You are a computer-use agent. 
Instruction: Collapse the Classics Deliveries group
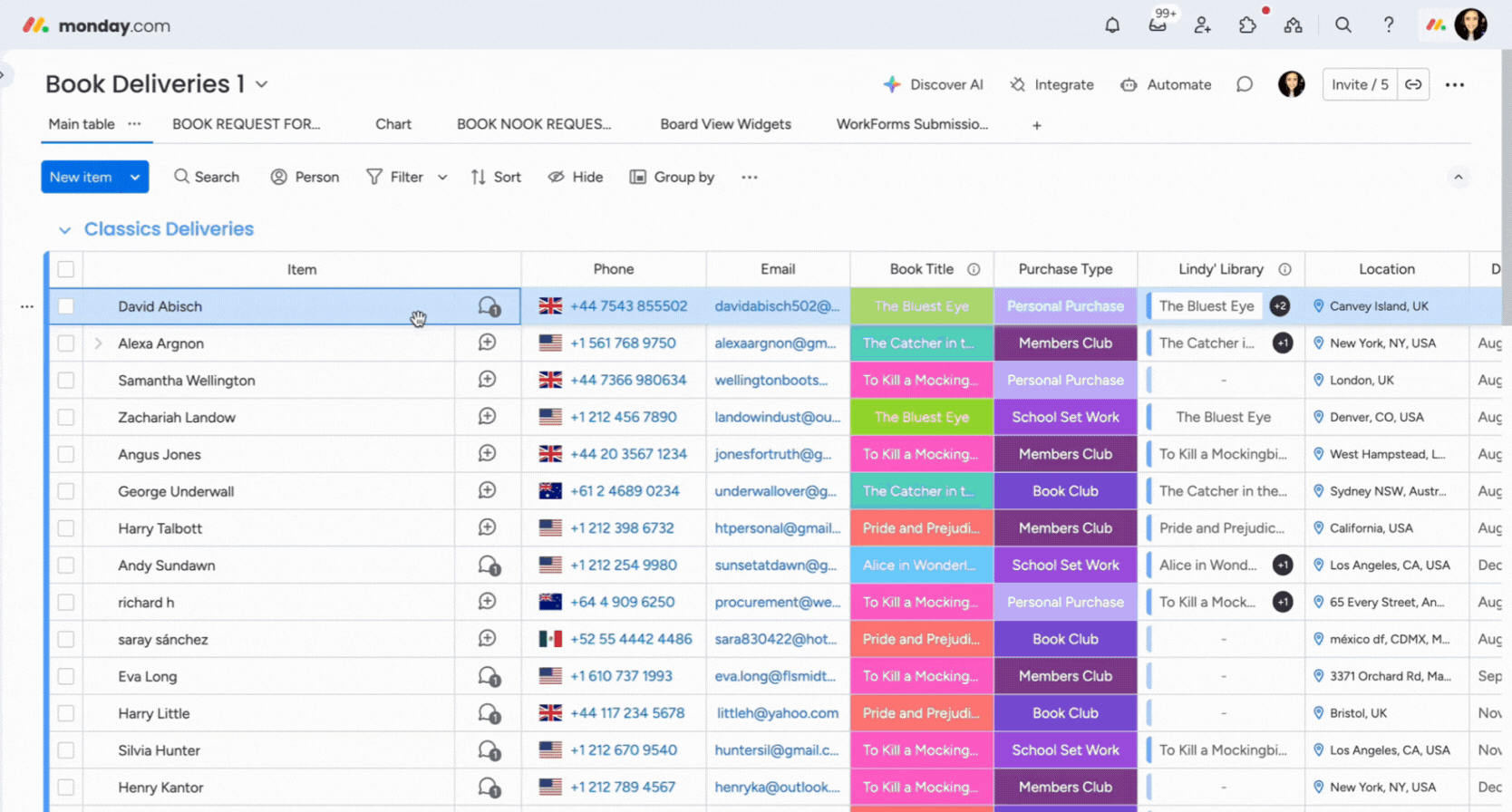pyautogui.click(x=64, y=230)
